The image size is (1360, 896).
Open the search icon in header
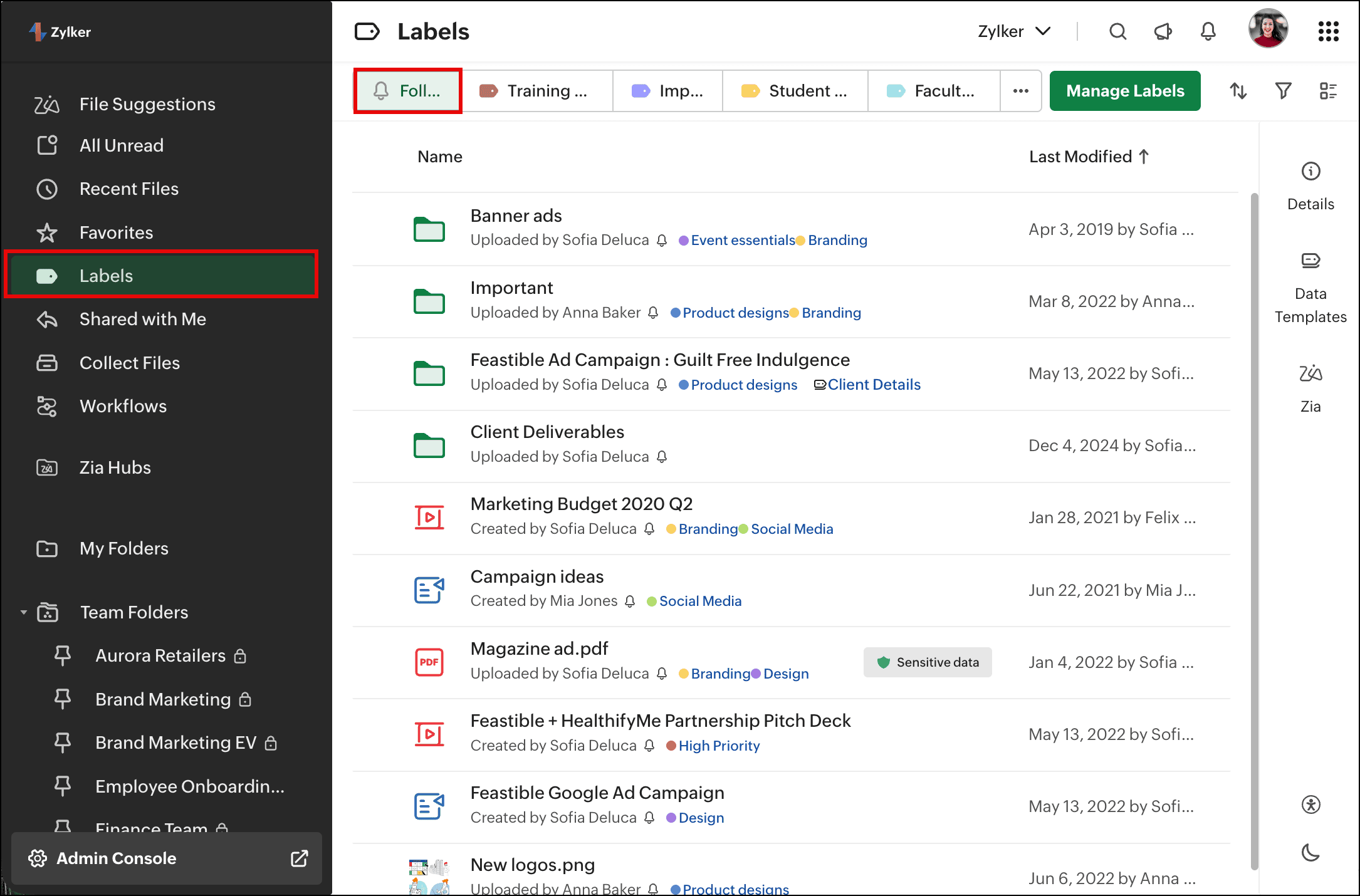pyautogui.click(x=1117, y=31)
